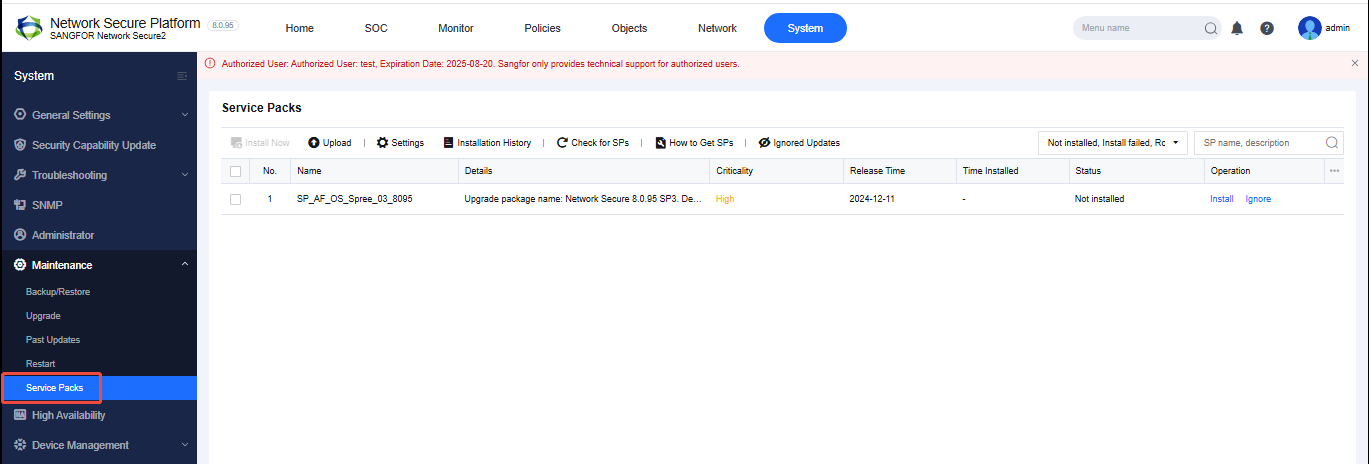The width and height of the screenshot is (1369, 464).
Task: Click the Upgrade package name details cell
Action: (x=583, y=199)
